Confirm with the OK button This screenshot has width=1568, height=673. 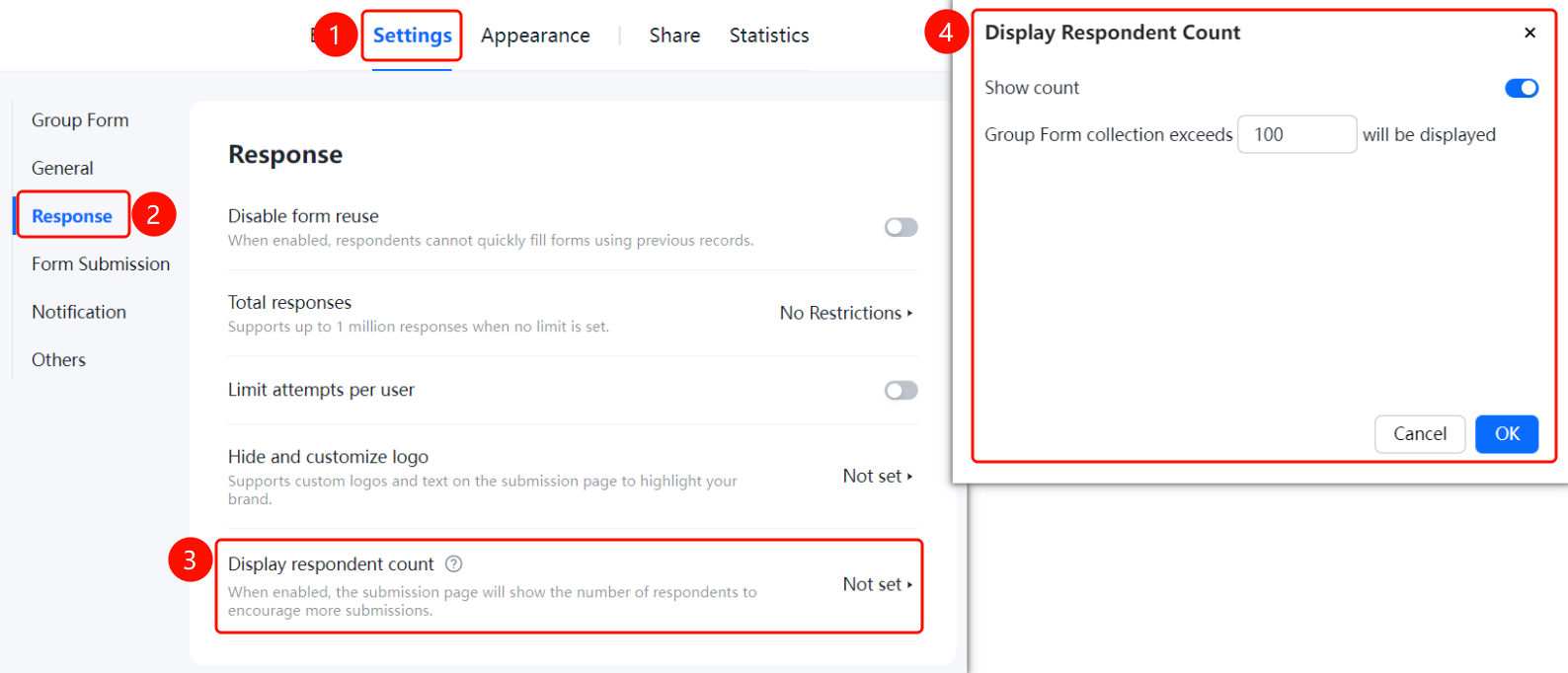[1507, 434]
